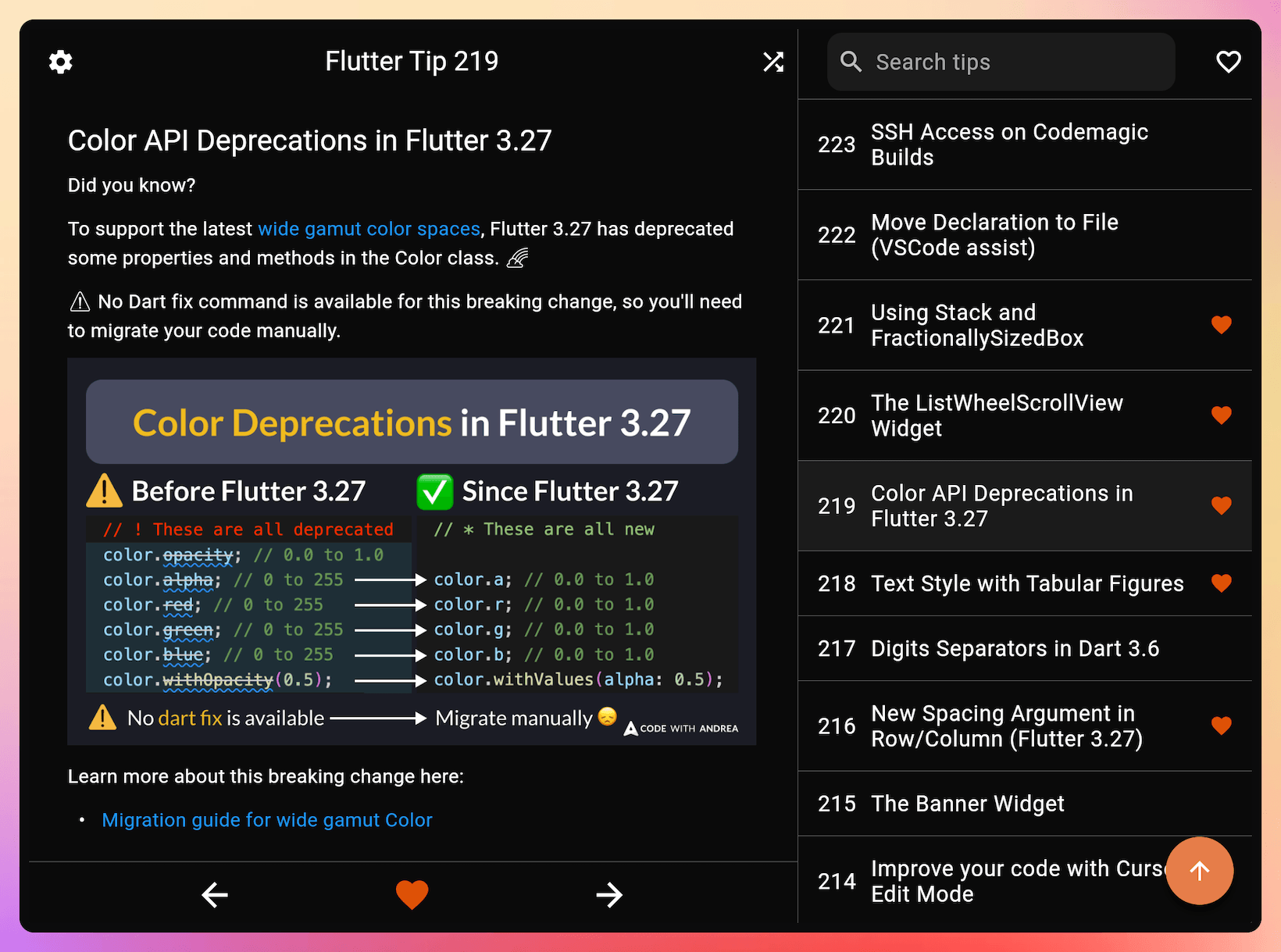The height and width of the screenshot is (952, 1281).
Task: Open the settings gear
Action: pos(61,61)
